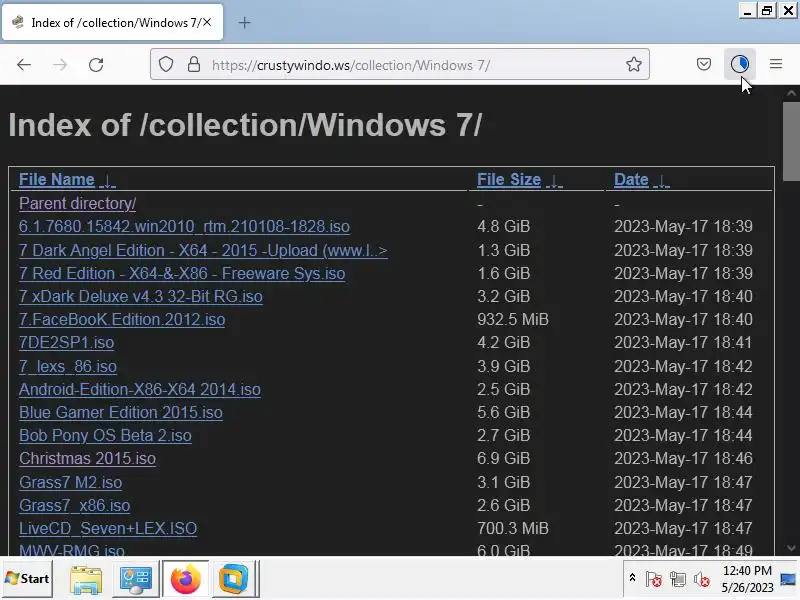Screen dimensions: 800x600
Task: Open Action Center flag tray icon
Action: (x=653, y=579)
